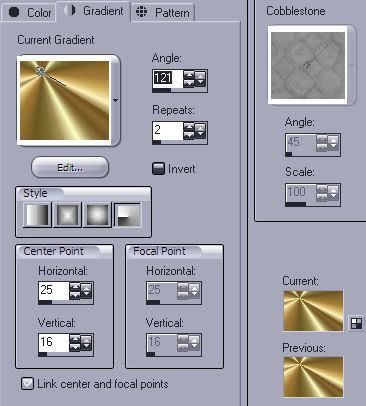Increase Center Point Horizontal value
The width and height of the screenshot is (366, 406).
[75, 287]
